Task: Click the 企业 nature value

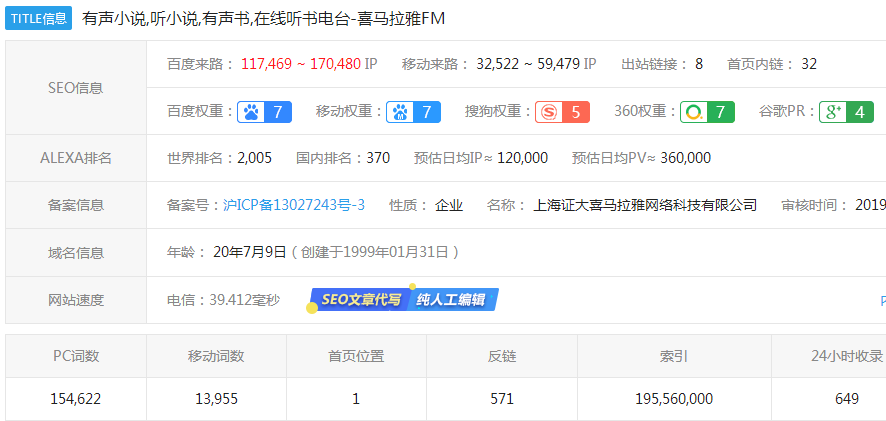Action: [449, 205]
